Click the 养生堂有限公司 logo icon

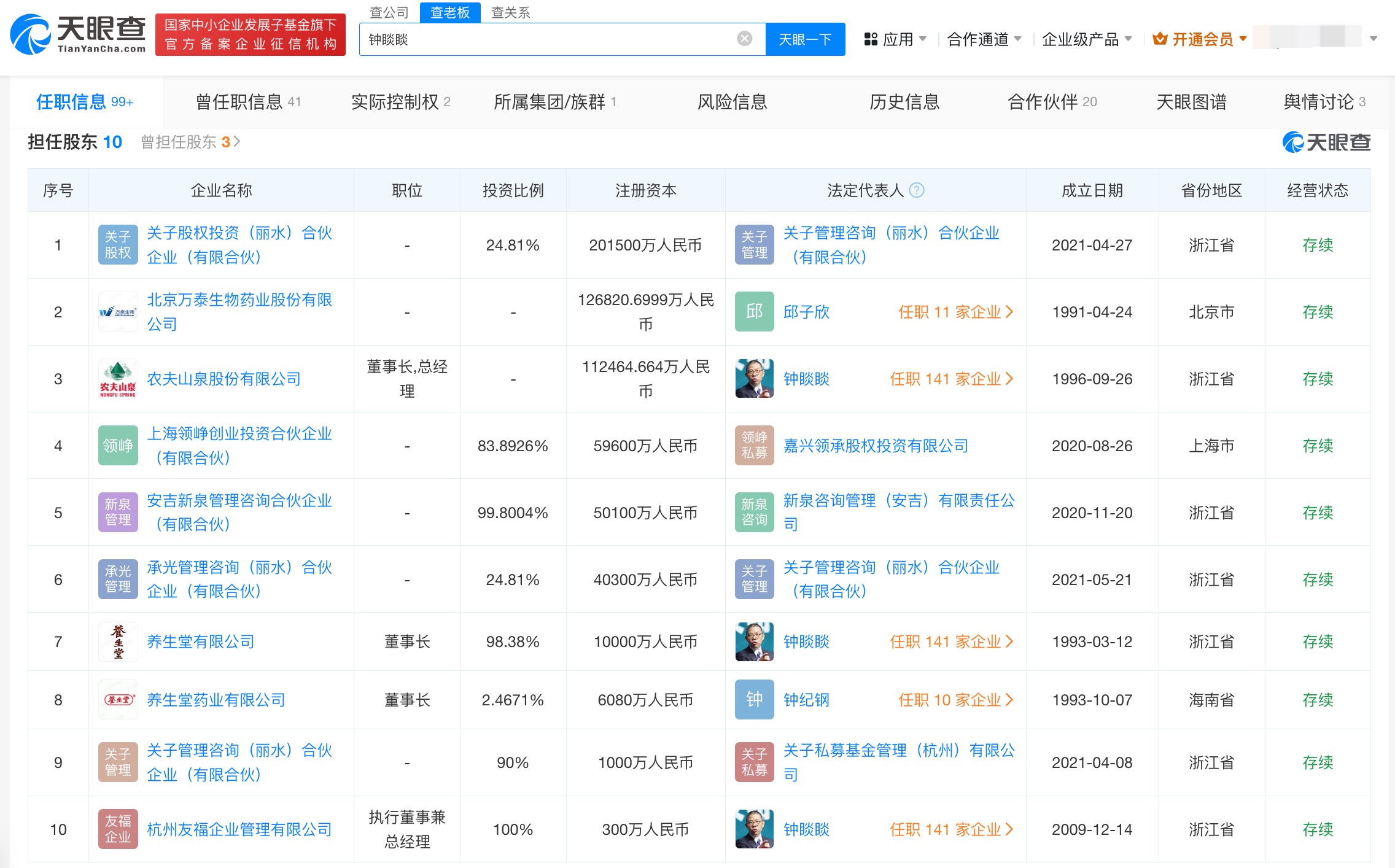pos(118,641)
